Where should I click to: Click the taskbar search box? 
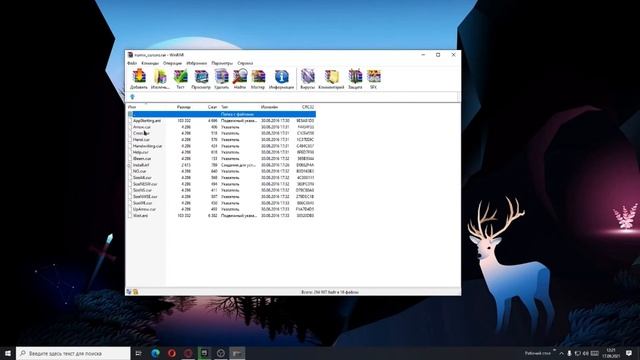73,353
